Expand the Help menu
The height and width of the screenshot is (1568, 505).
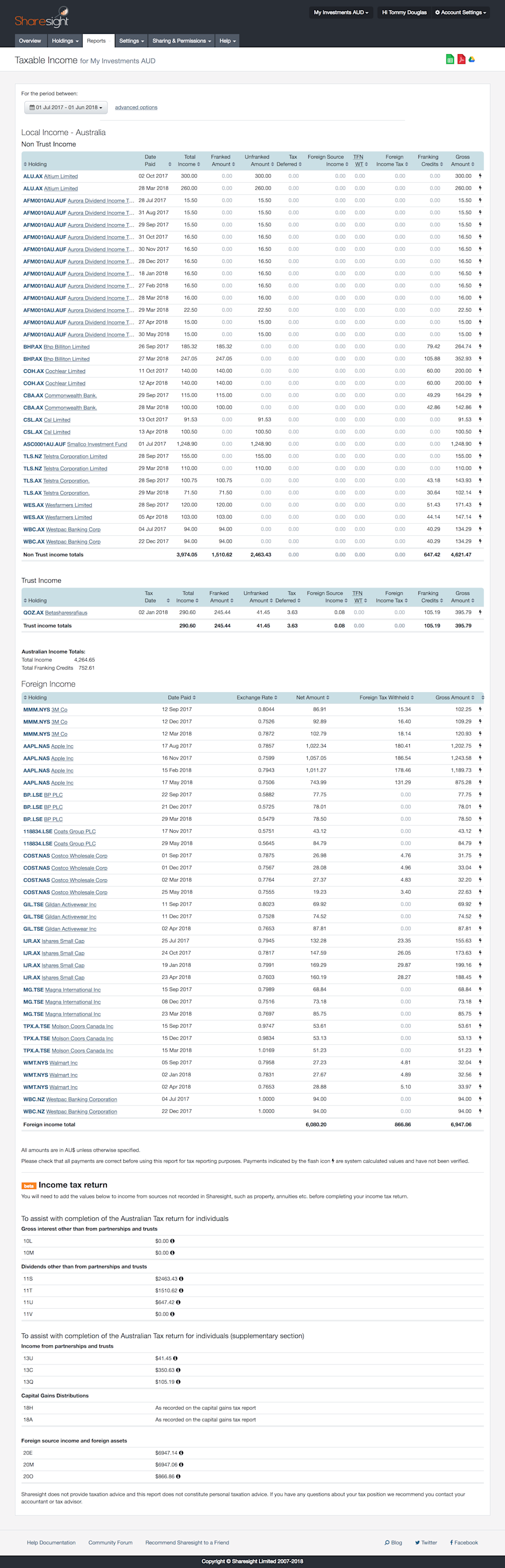pos(227,41)
